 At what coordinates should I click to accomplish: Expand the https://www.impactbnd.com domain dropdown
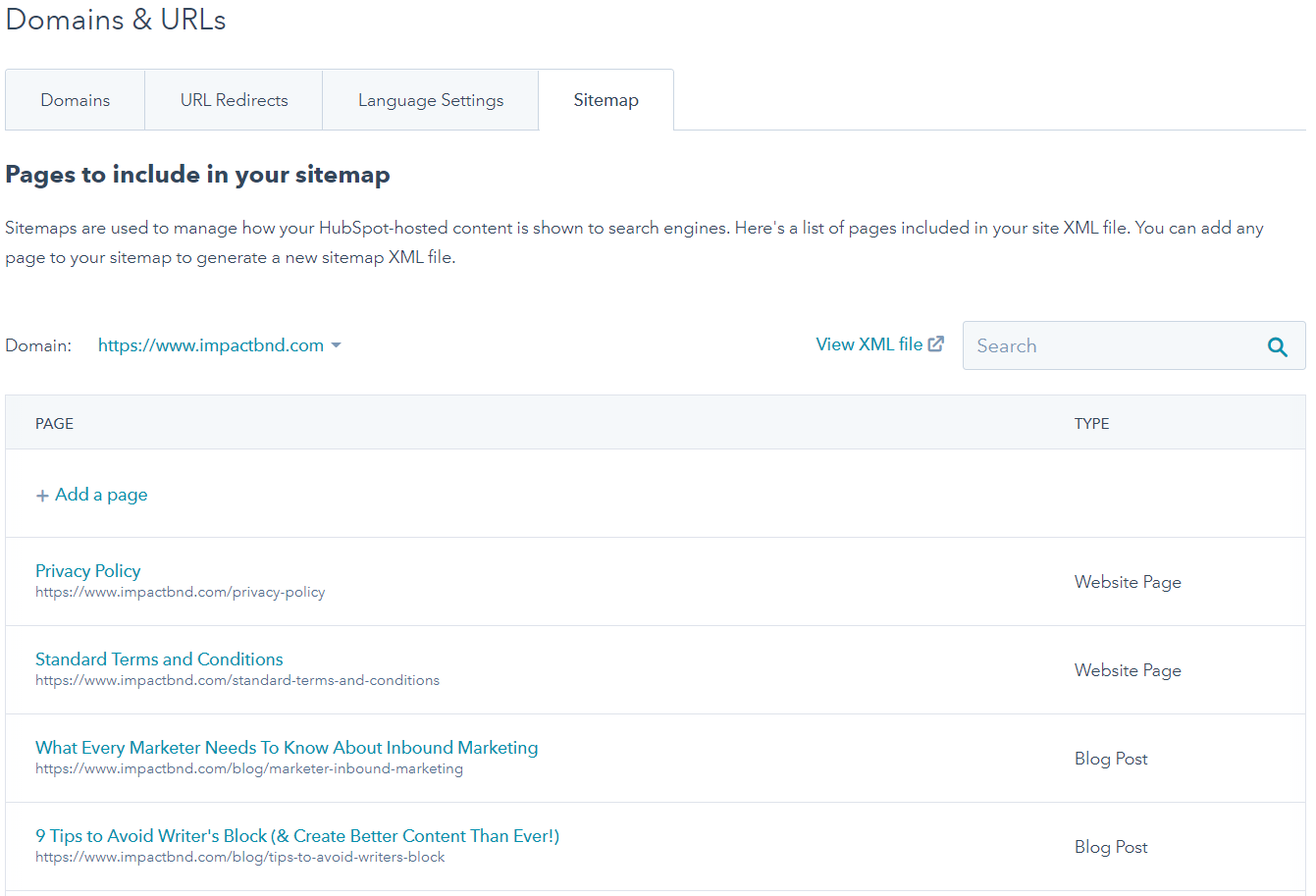pos(211,345)
